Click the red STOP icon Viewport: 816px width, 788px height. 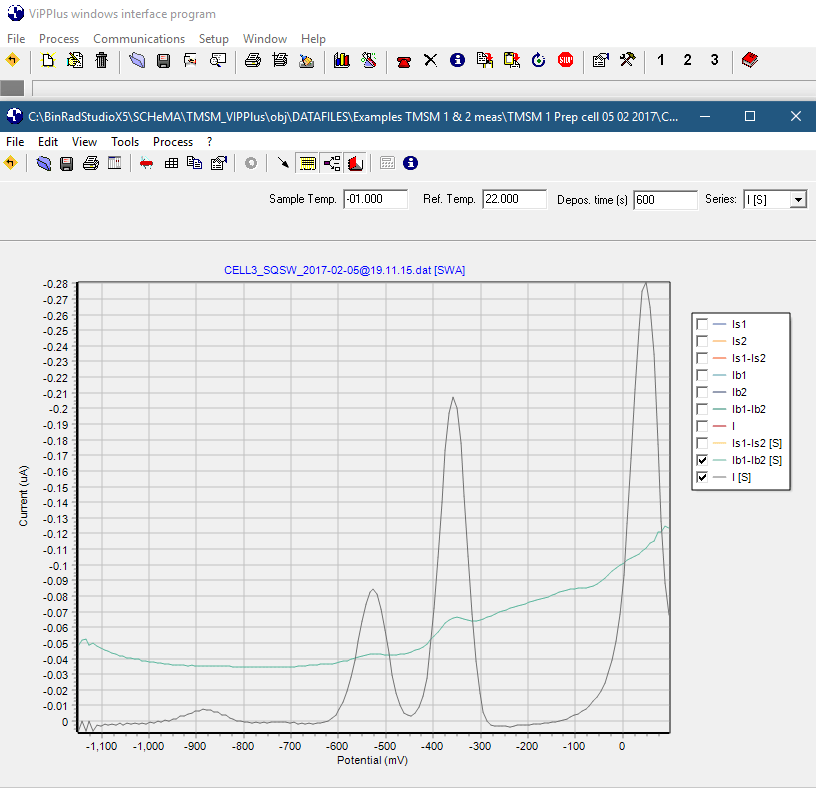tap(565, 60)
